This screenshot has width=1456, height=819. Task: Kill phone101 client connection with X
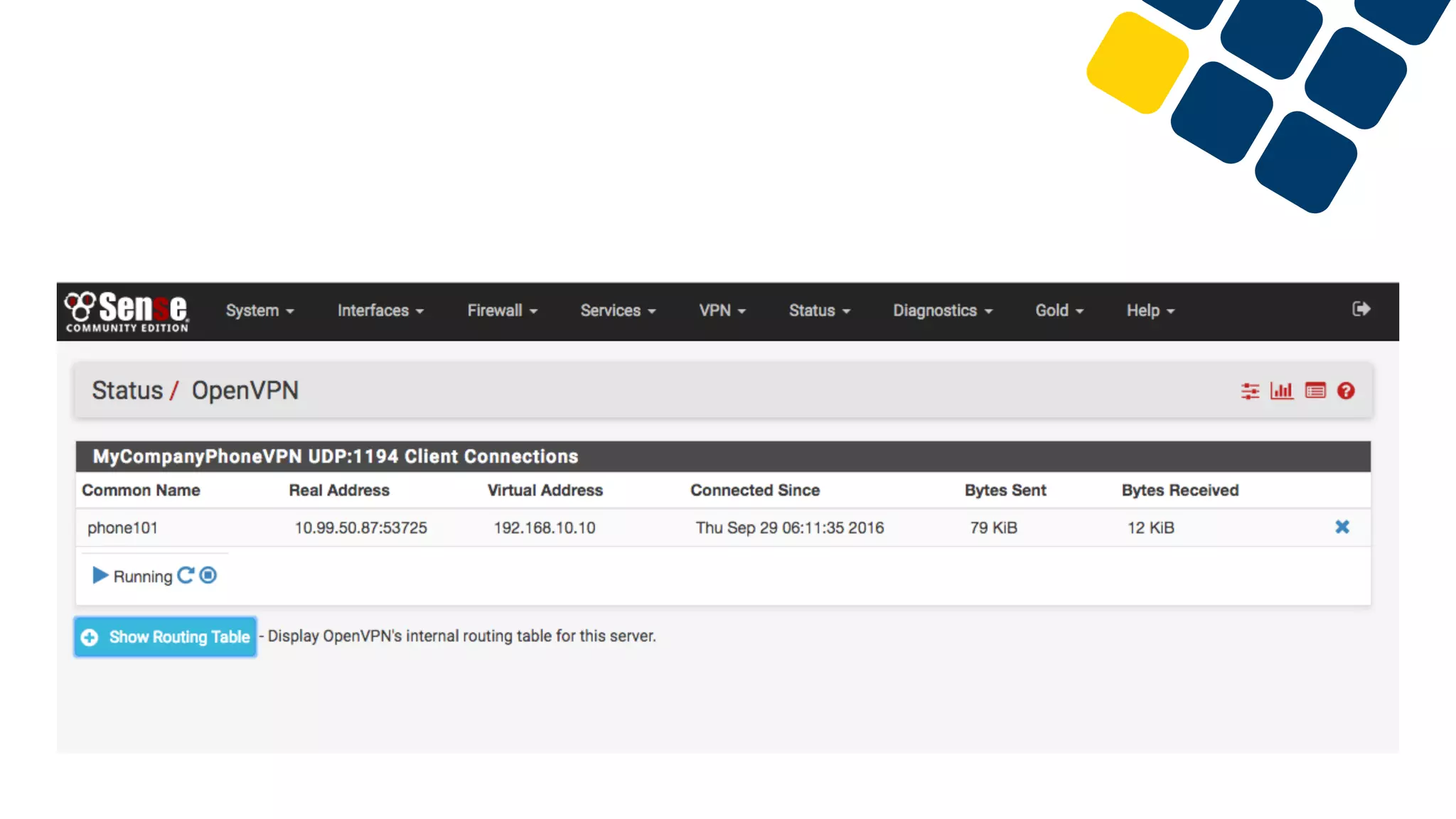click(1342, 527)
